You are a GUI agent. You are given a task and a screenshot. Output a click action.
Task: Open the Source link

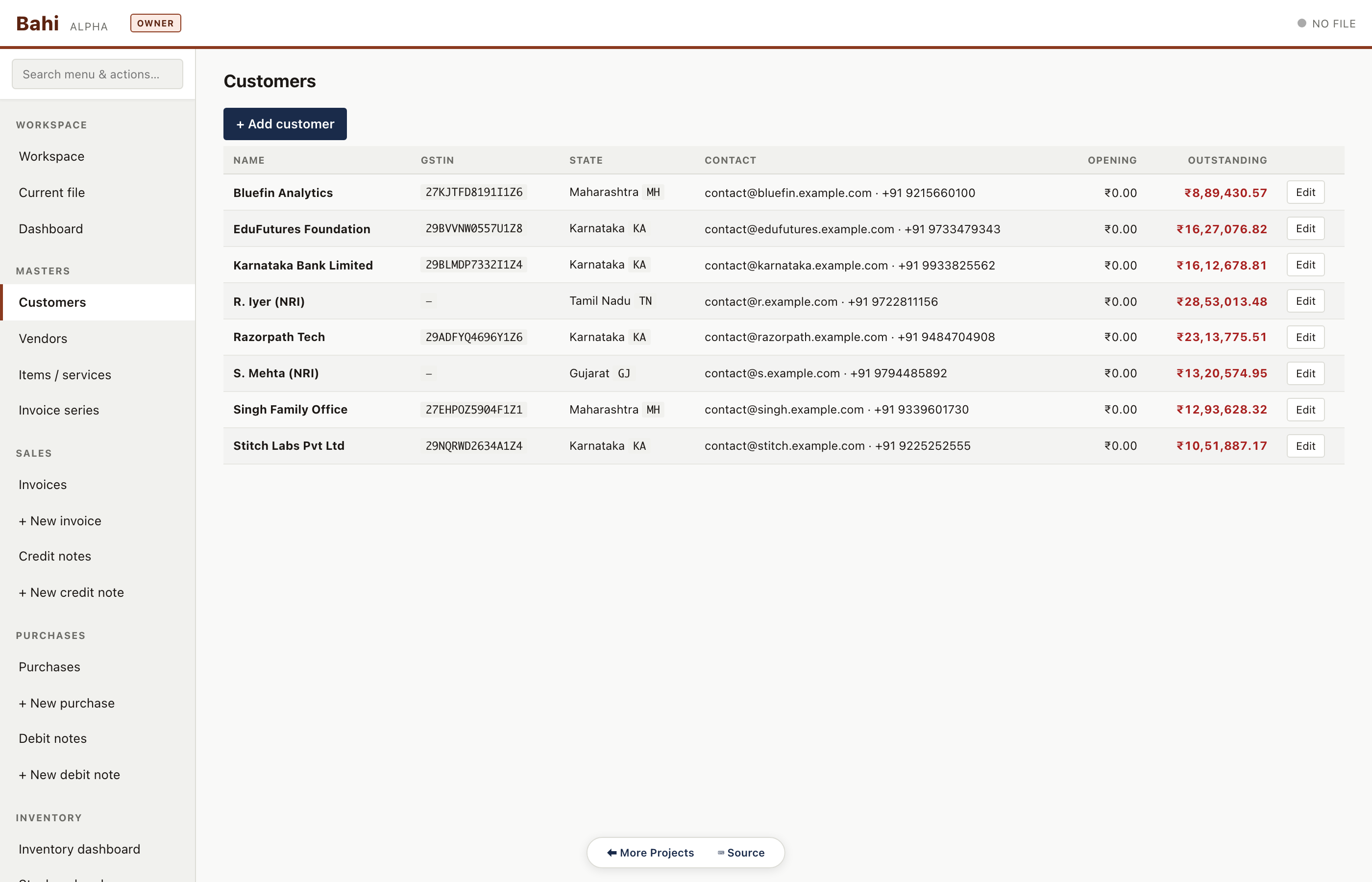(741, 852)
